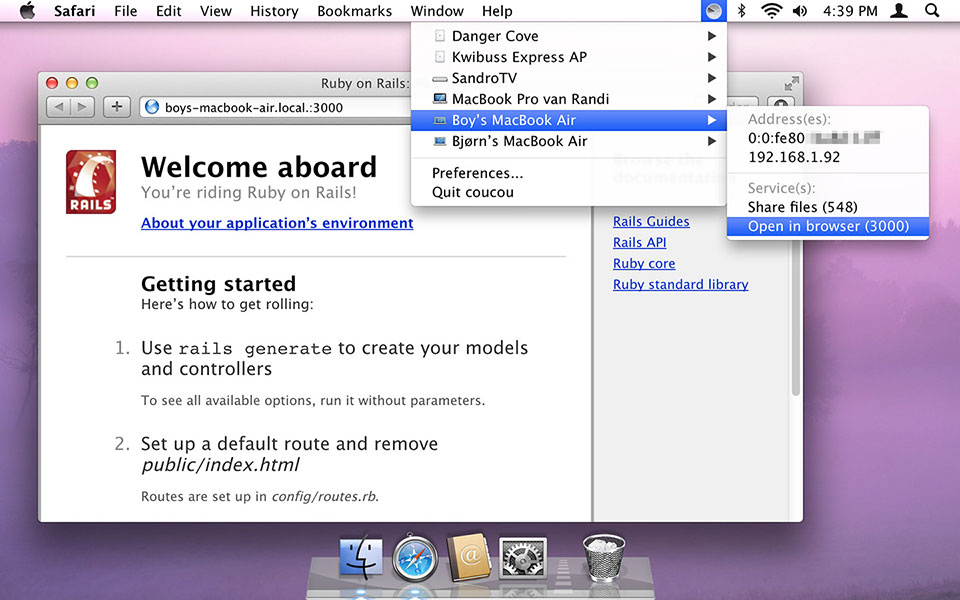Click the SandroTV device icon
Viewport: 960px width, 600px height.
[440, 79]
